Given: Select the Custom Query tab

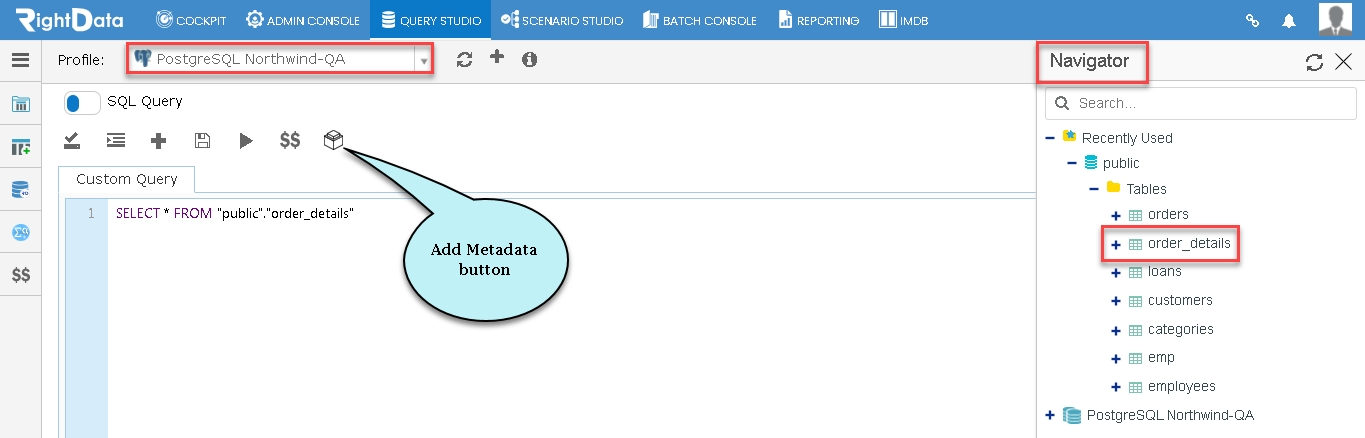Looking at the screenshot, I should (127, 179).
